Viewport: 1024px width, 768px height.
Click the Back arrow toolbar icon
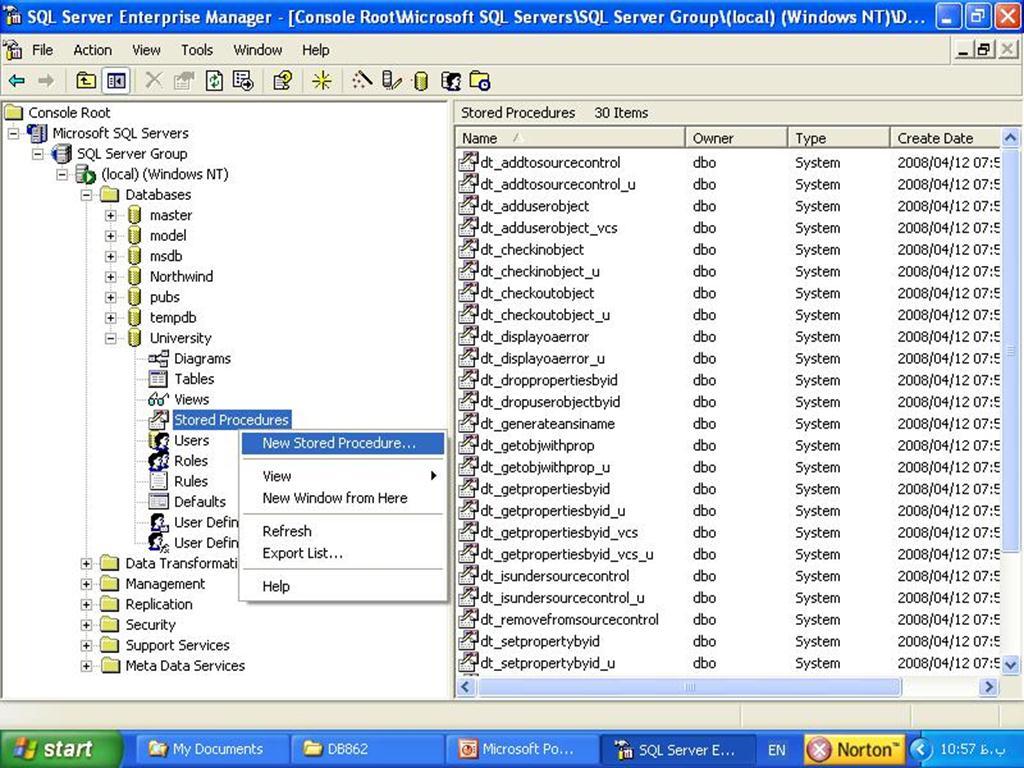(17, 81)
